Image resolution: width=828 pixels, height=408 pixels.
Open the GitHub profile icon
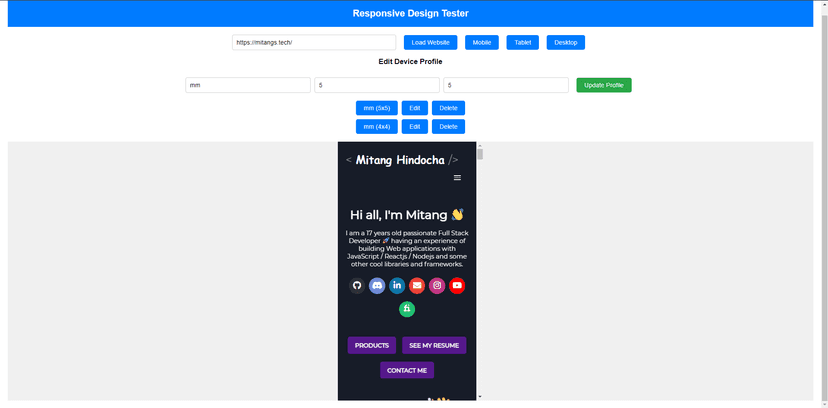coord(356,285)
